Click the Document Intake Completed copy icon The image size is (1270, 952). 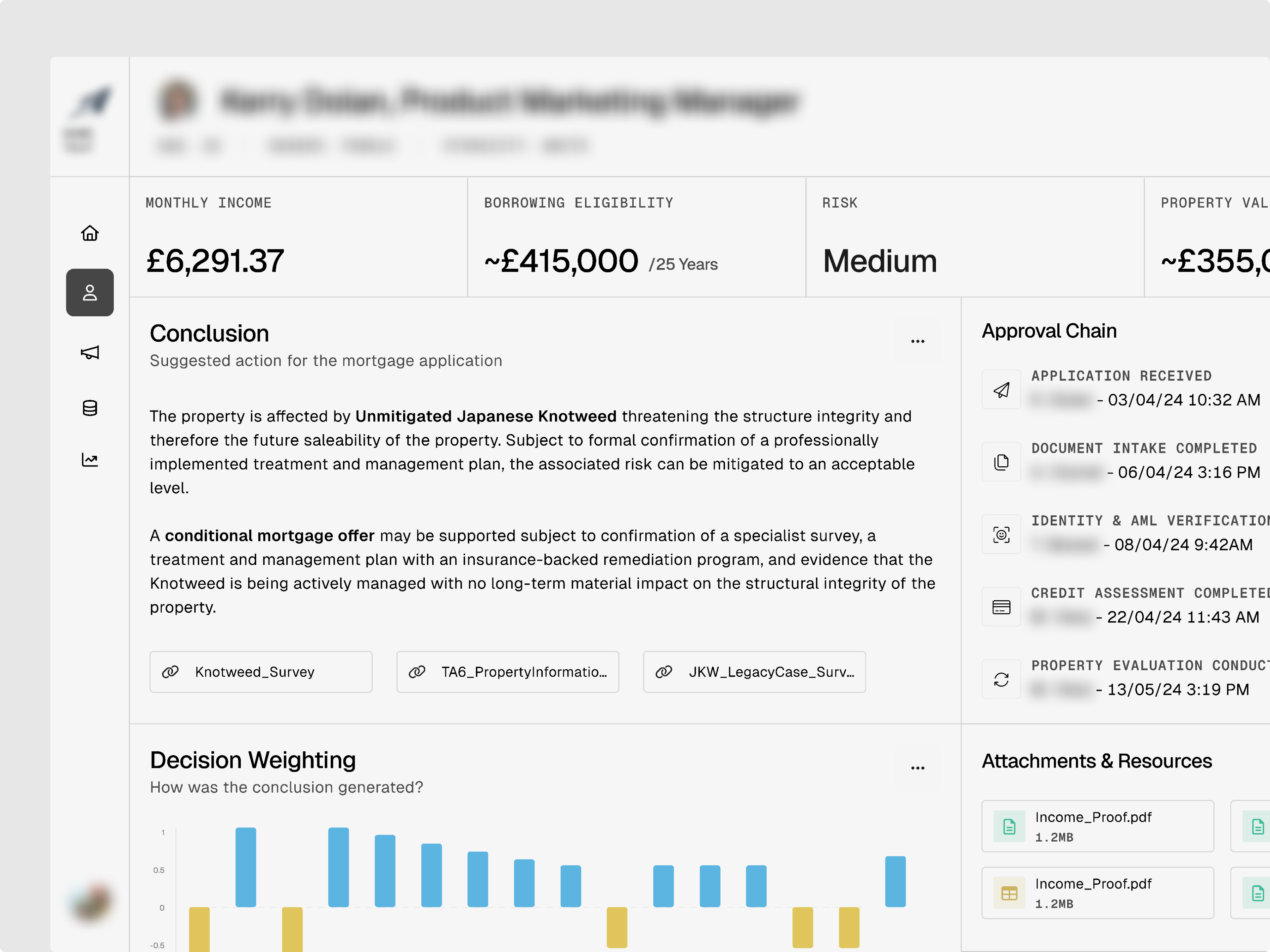pos(1001,462)
